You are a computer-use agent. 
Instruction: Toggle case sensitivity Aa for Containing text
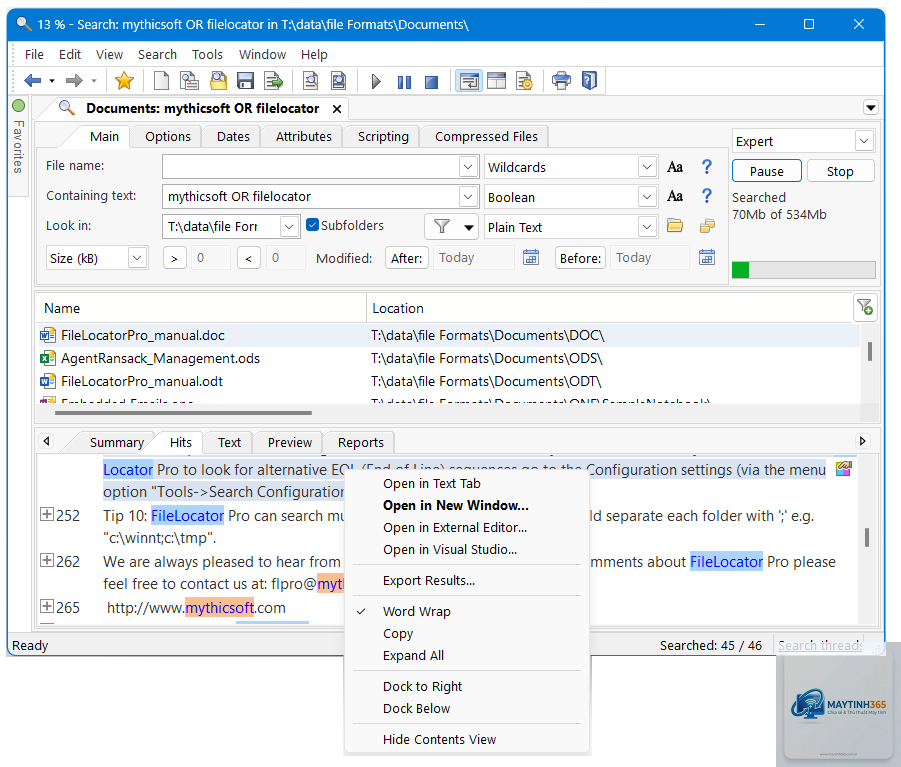[x=675, y=196]
